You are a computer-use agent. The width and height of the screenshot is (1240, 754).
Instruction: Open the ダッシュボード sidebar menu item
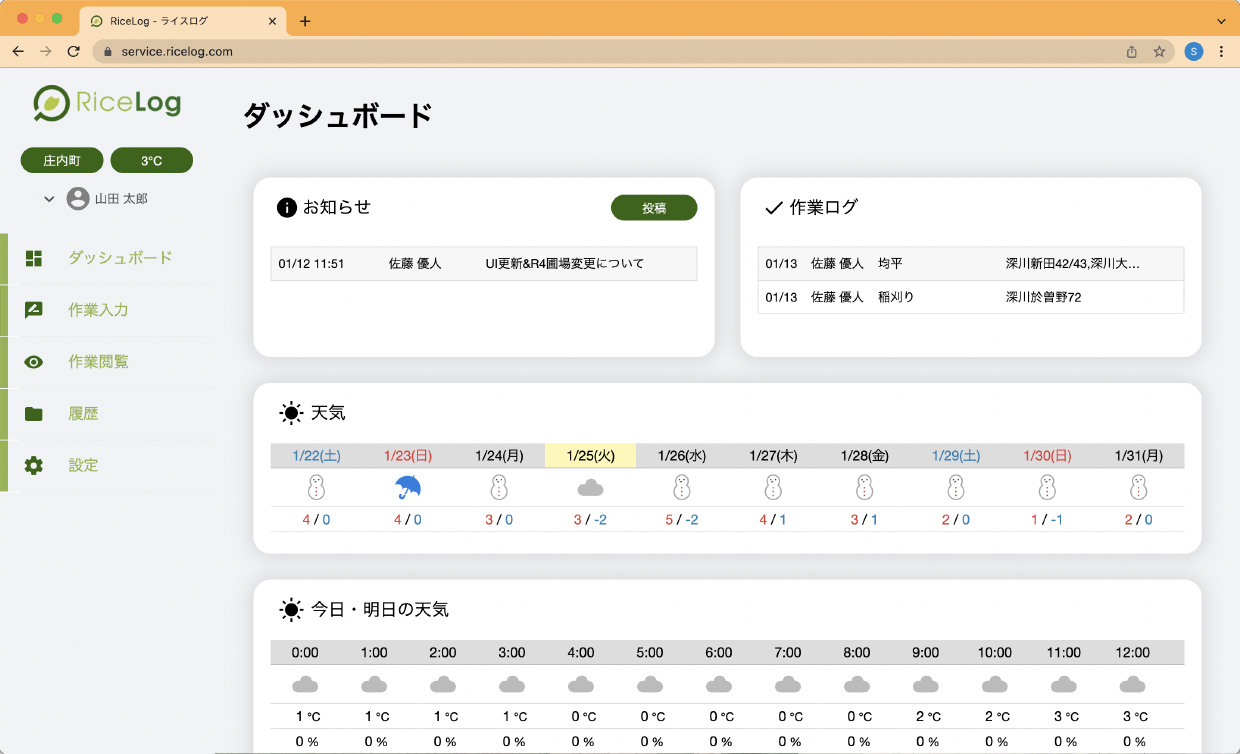109,258
